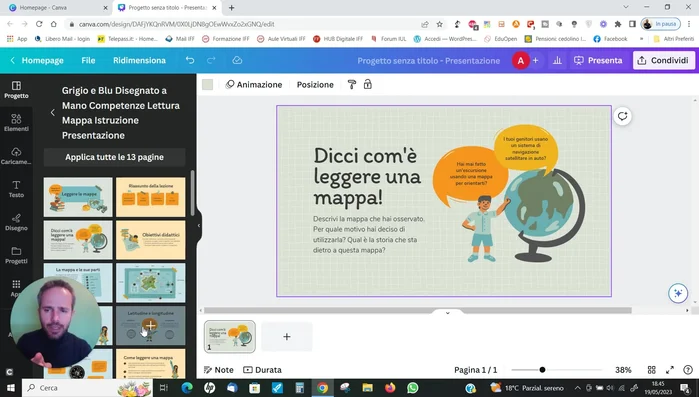Image resolution: width=699 pixels, height=397 pixels.
Task: Click the Windows Start button
Action: coord(10,388)
